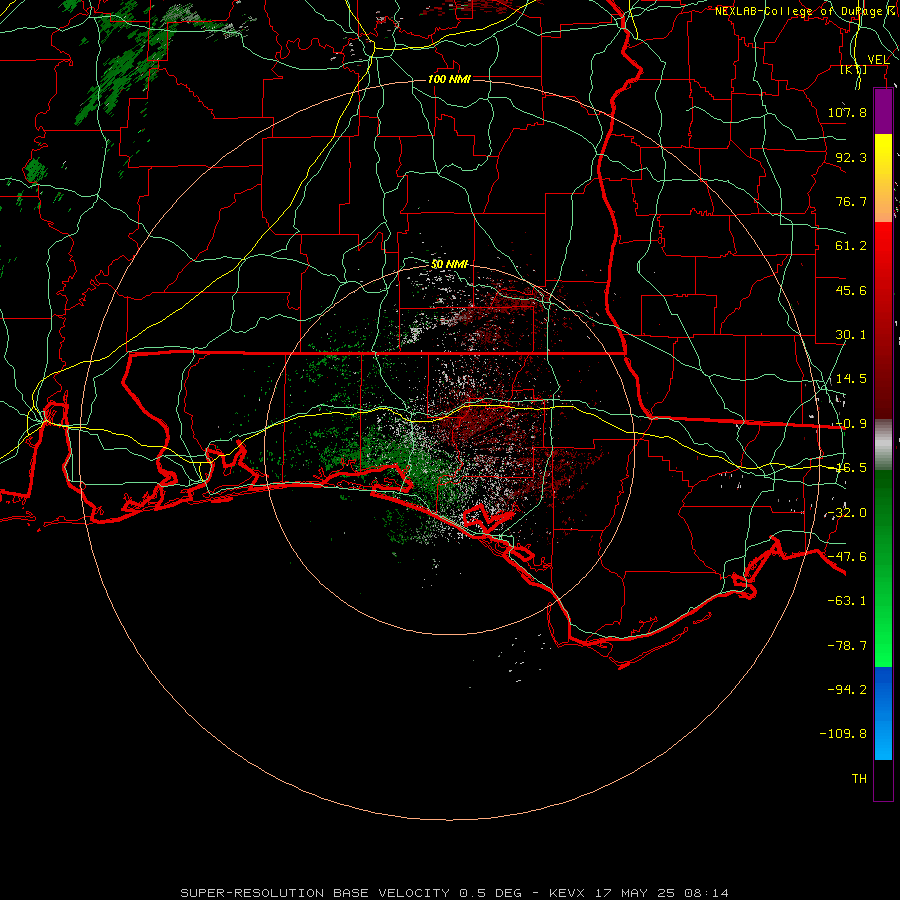Click the 61.2 velocity scale value
Screen dimensions: 900x900
click(x=851, y=246)
